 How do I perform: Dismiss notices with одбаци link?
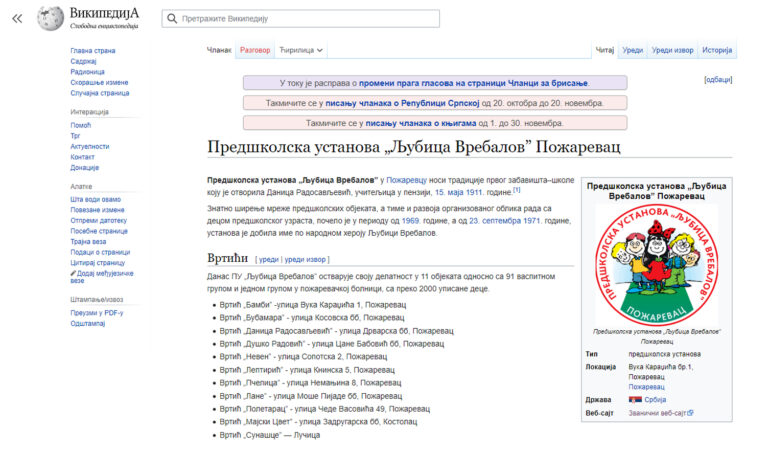point(718,79)
